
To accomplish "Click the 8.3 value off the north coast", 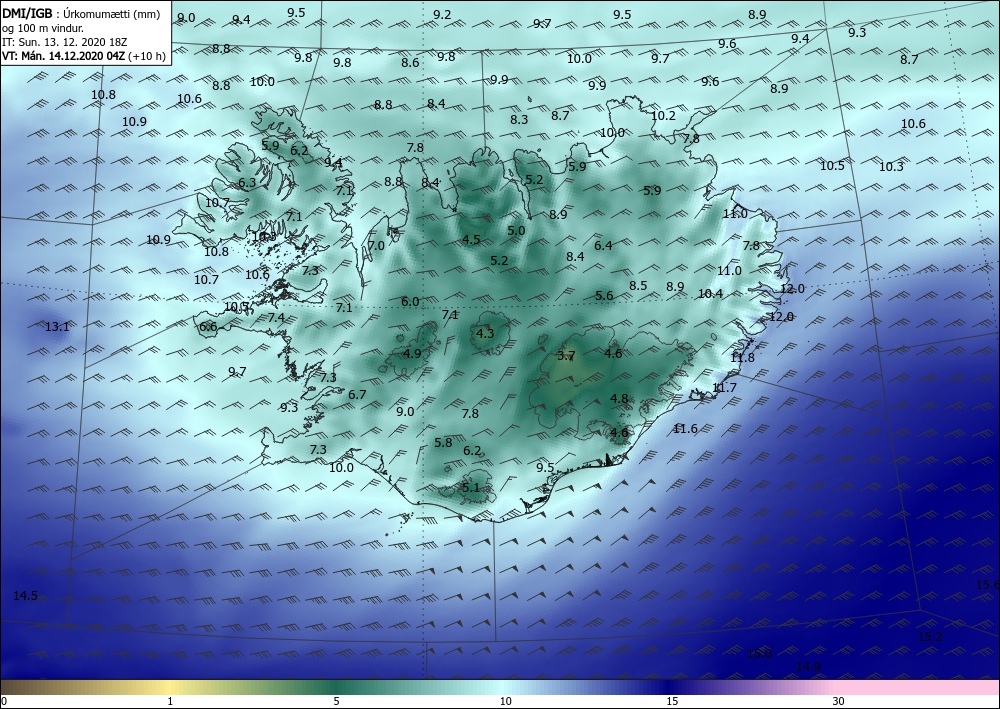I will [x=519, y=119].
